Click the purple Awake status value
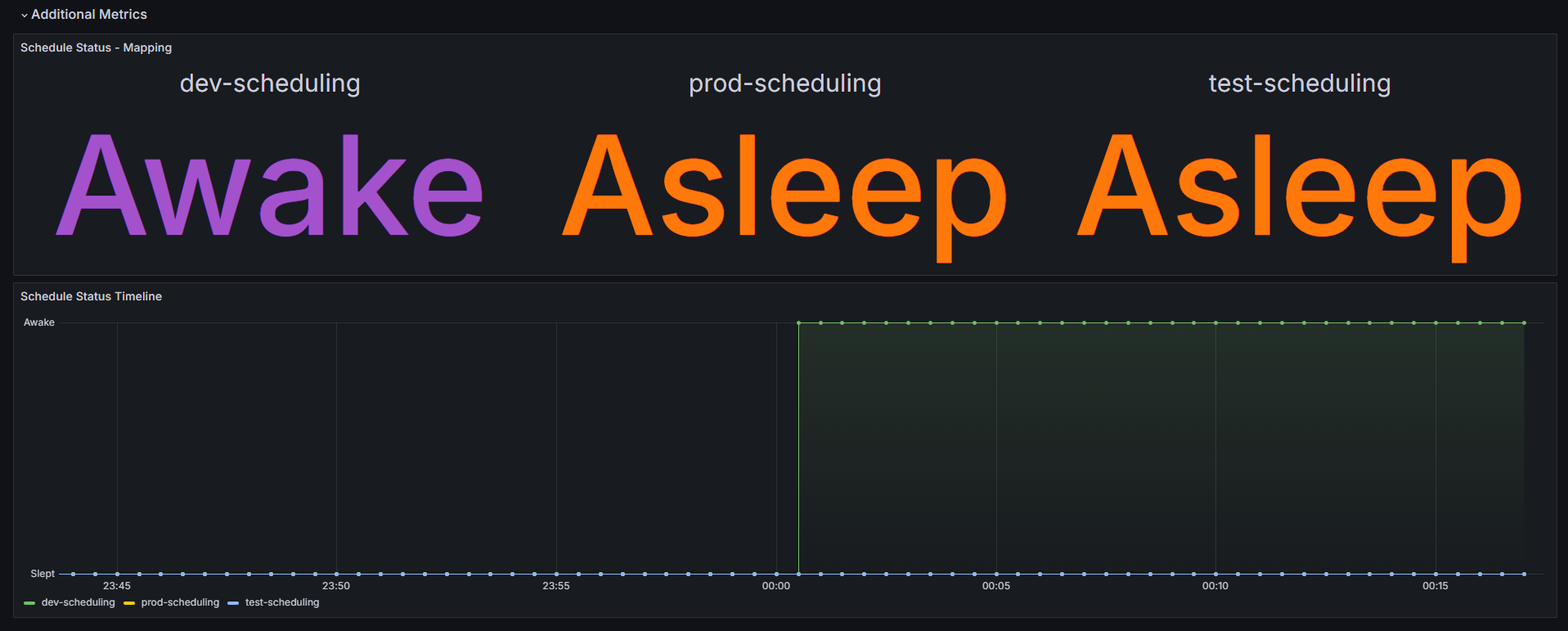This screenshot has height=631, width=1568. 270,188
